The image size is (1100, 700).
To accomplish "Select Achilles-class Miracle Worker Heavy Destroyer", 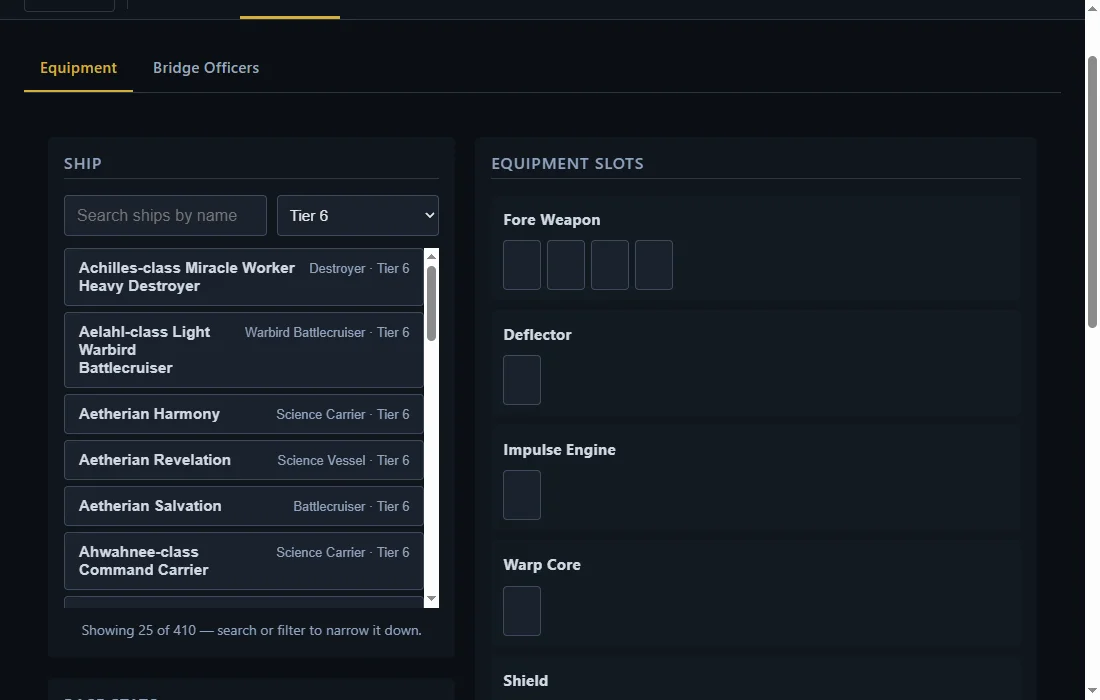I will pyautogui.click(x=243, y=277).
